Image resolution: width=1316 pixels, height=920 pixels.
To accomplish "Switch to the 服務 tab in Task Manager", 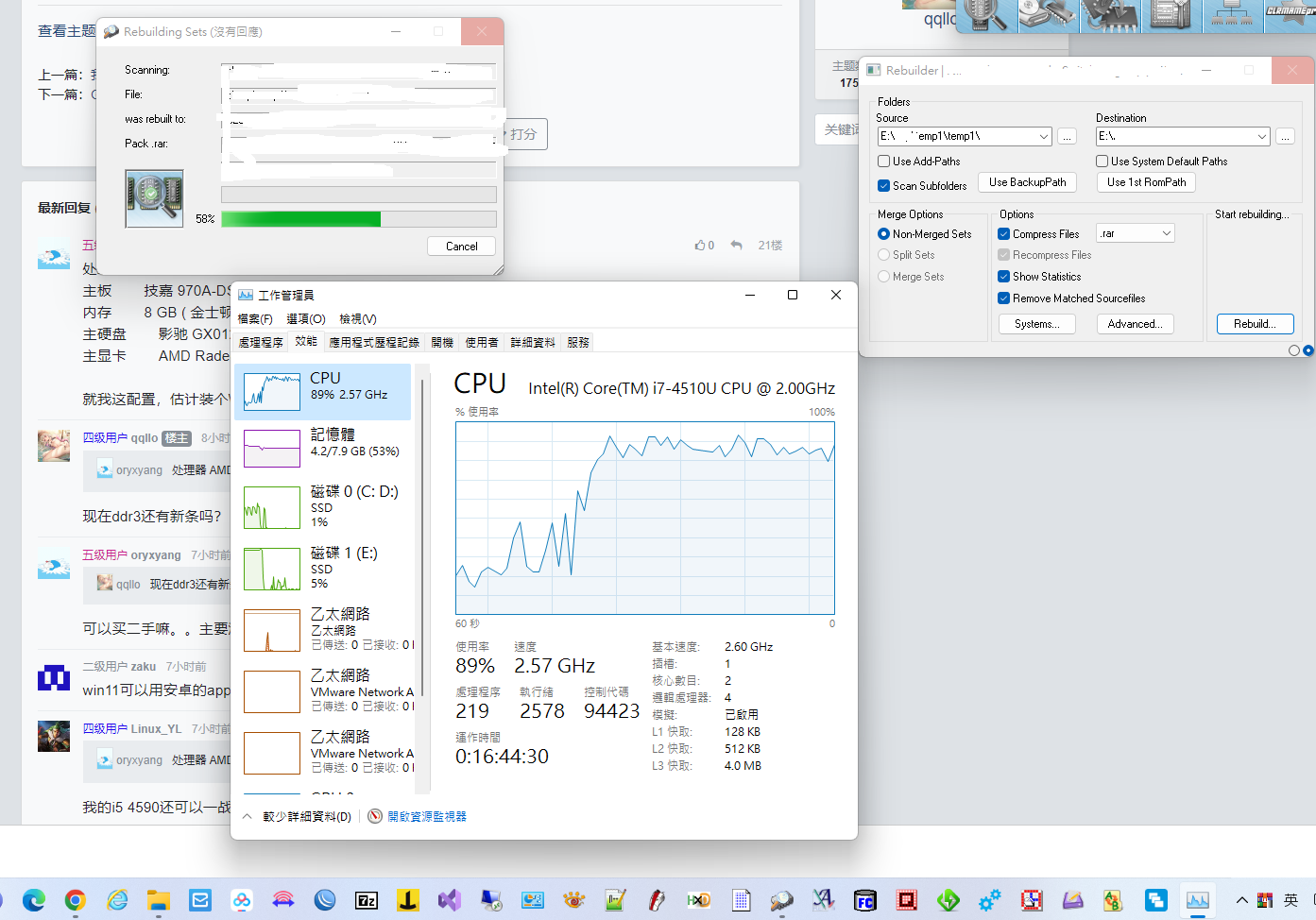I will (x=578, y=343).
